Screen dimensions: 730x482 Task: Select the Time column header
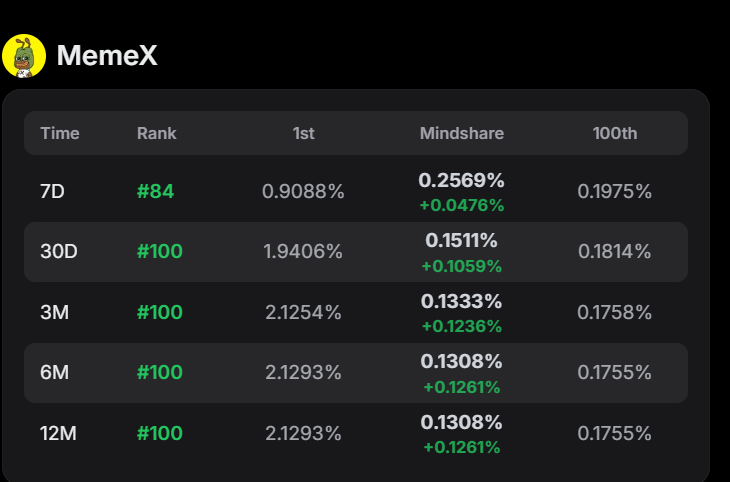coord(60,133)
